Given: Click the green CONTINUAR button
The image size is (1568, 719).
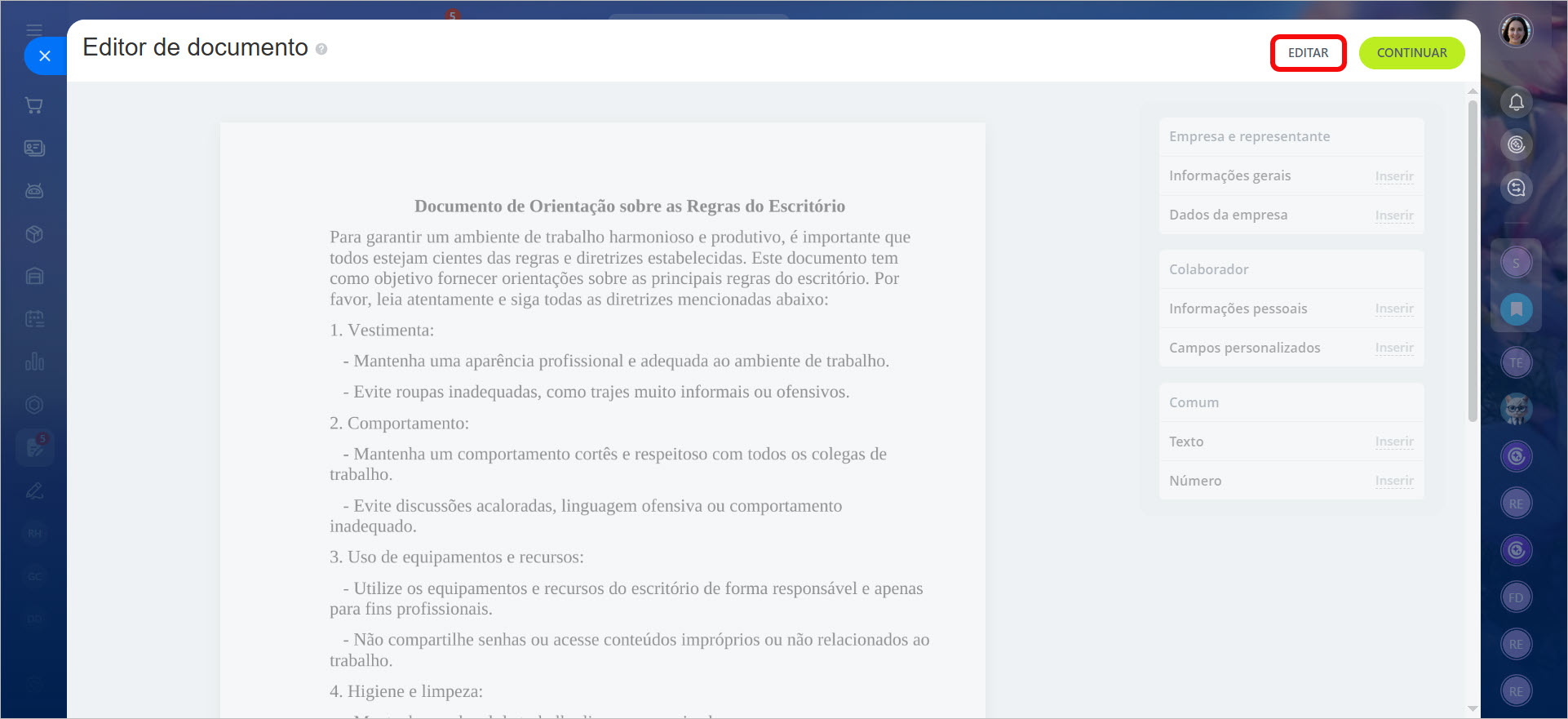Looking at the screenshot, I should (1411, 53).
